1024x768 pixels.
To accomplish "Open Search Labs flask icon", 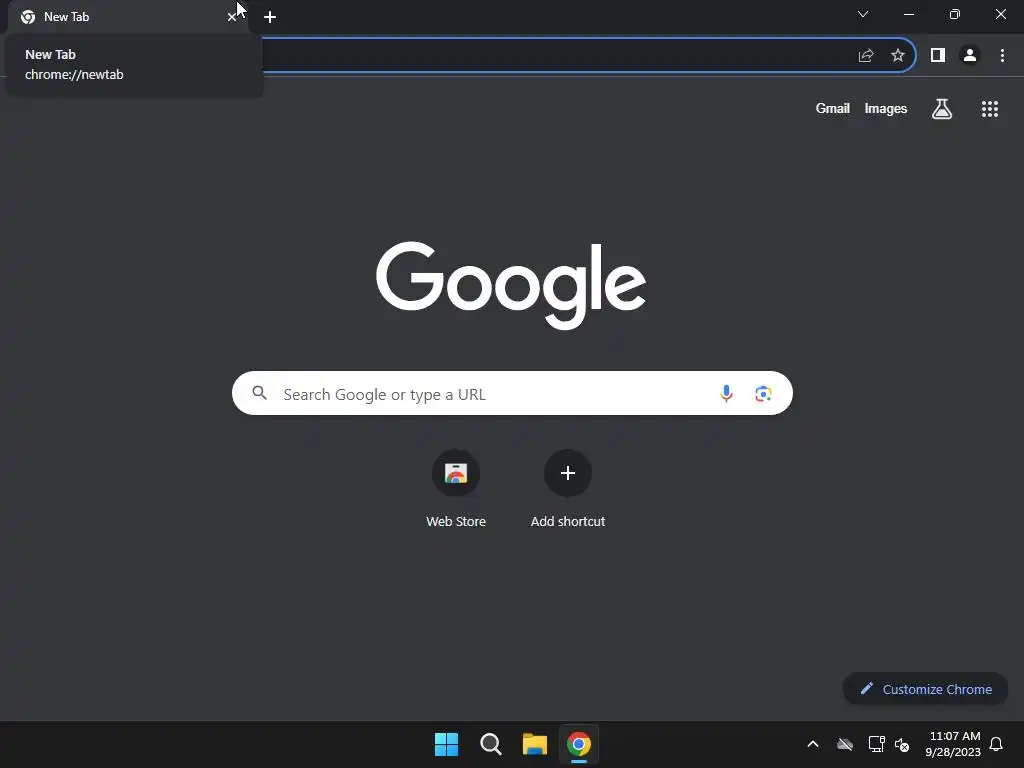I will [x=942, y=108].
